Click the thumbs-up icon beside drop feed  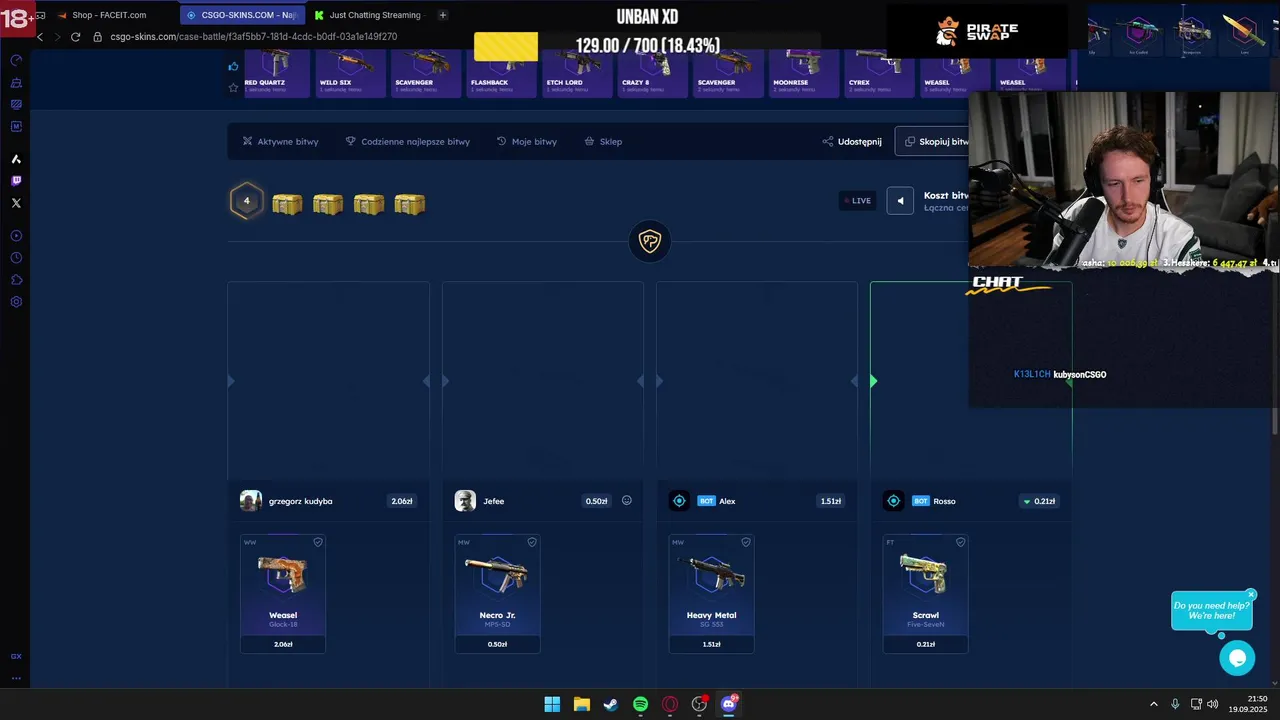(234, 67)
